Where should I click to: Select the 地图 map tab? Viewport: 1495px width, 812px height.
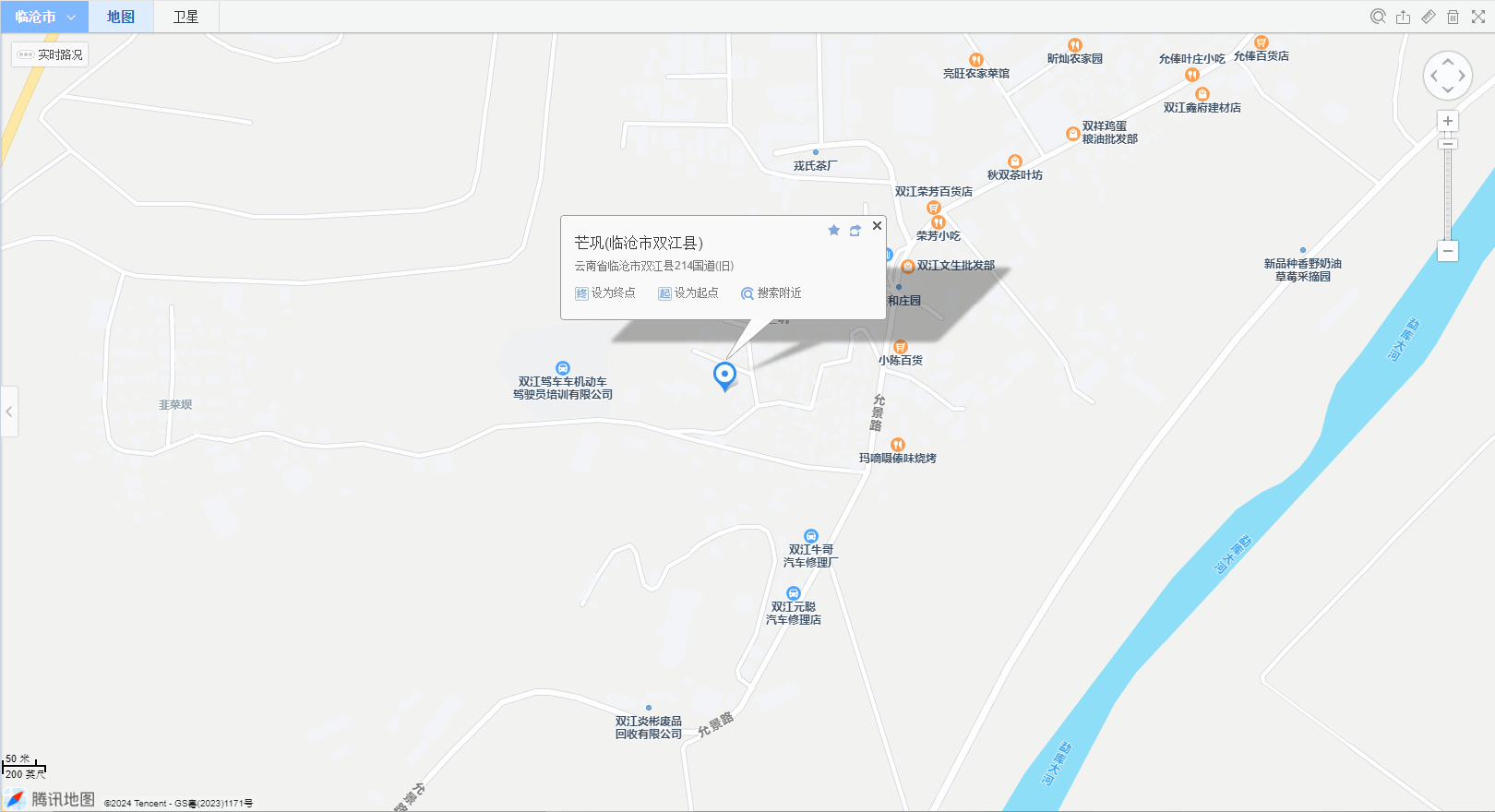(121, 17)
